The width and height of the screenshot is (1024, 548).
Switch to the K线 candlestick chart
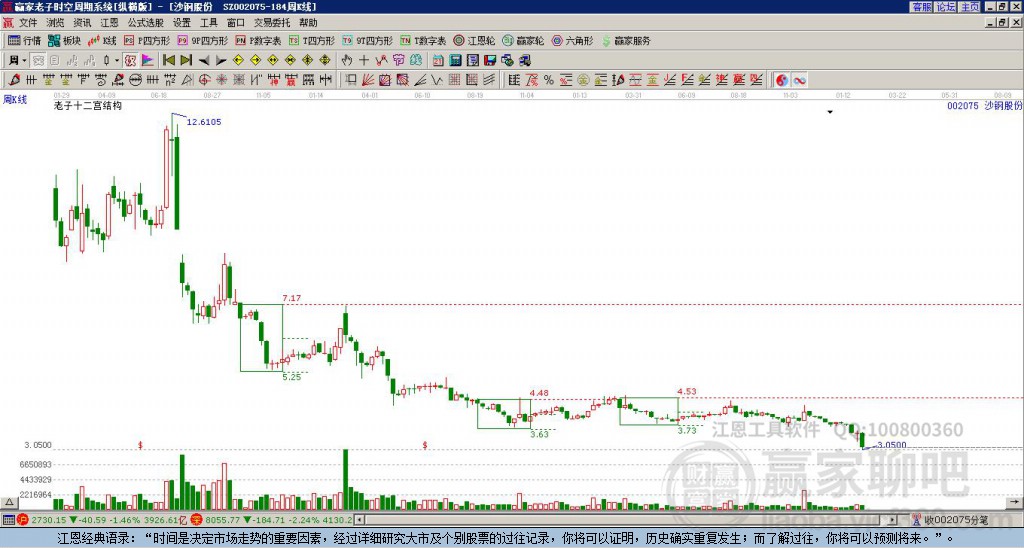tap(103, 40)
